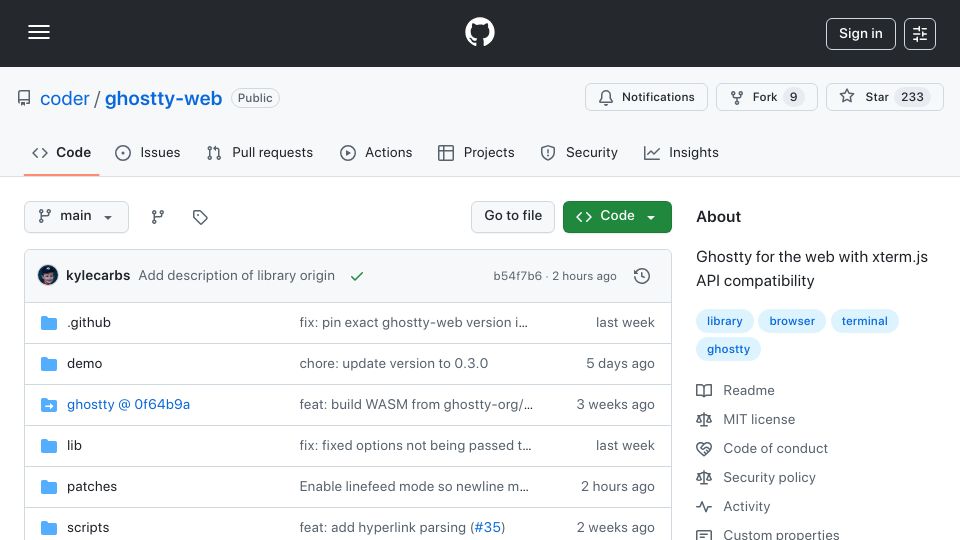Open the Actions tab
960x540 pixels.
pos(376,152)
